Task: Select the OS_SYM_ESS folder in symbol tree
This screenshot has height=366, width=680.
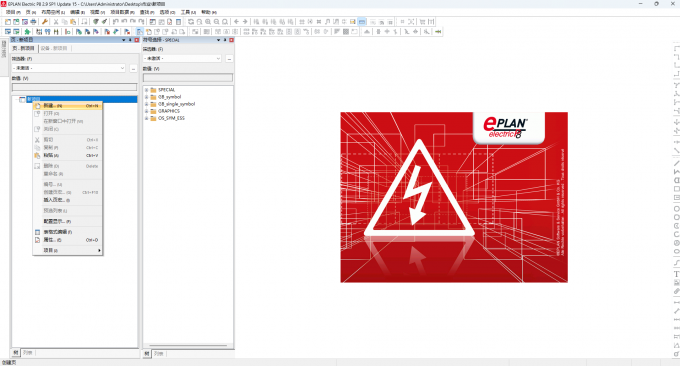Action: click(171, 118)
